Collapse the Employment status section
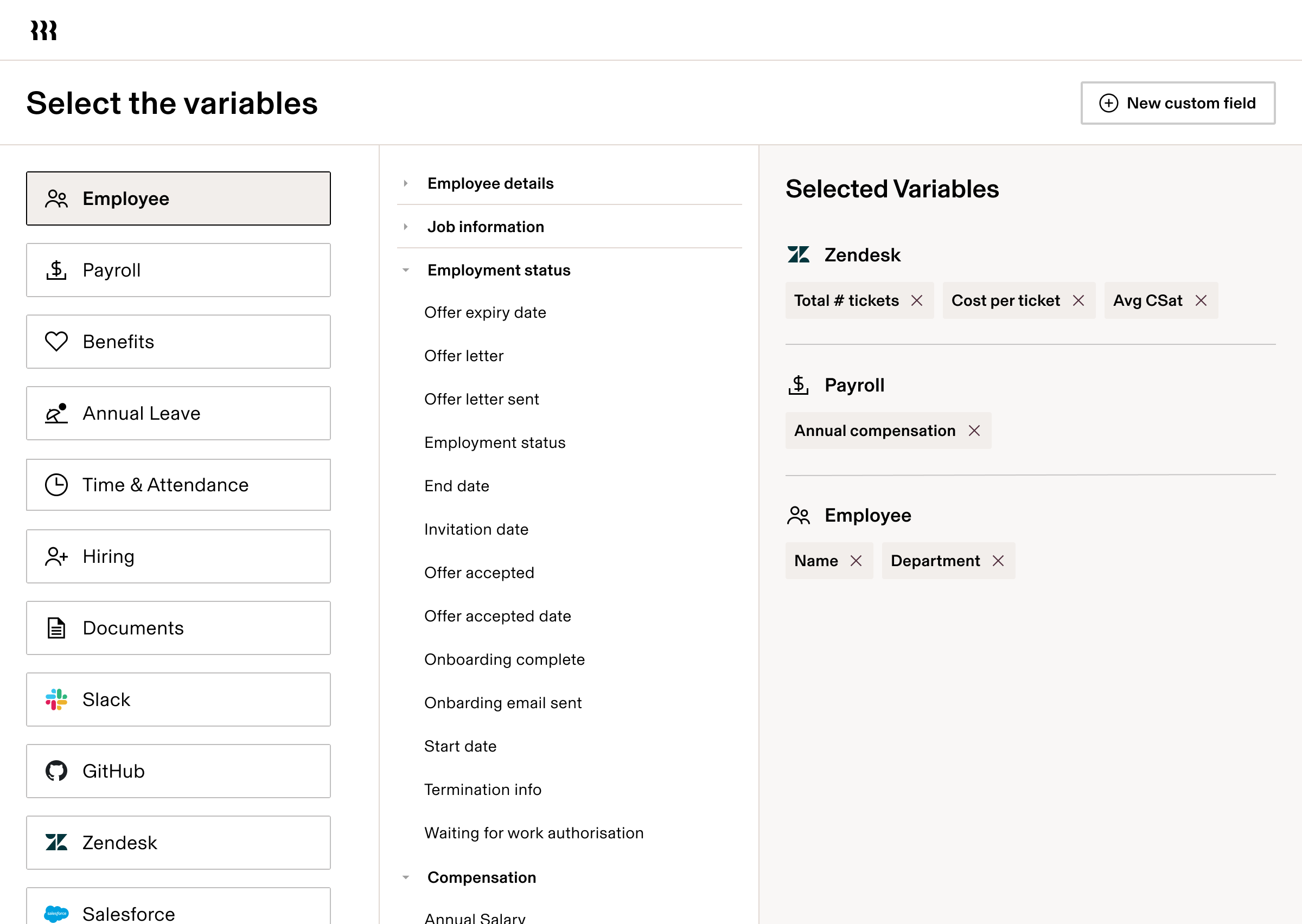The image size is (1302, 924). (x=406, y=270)
